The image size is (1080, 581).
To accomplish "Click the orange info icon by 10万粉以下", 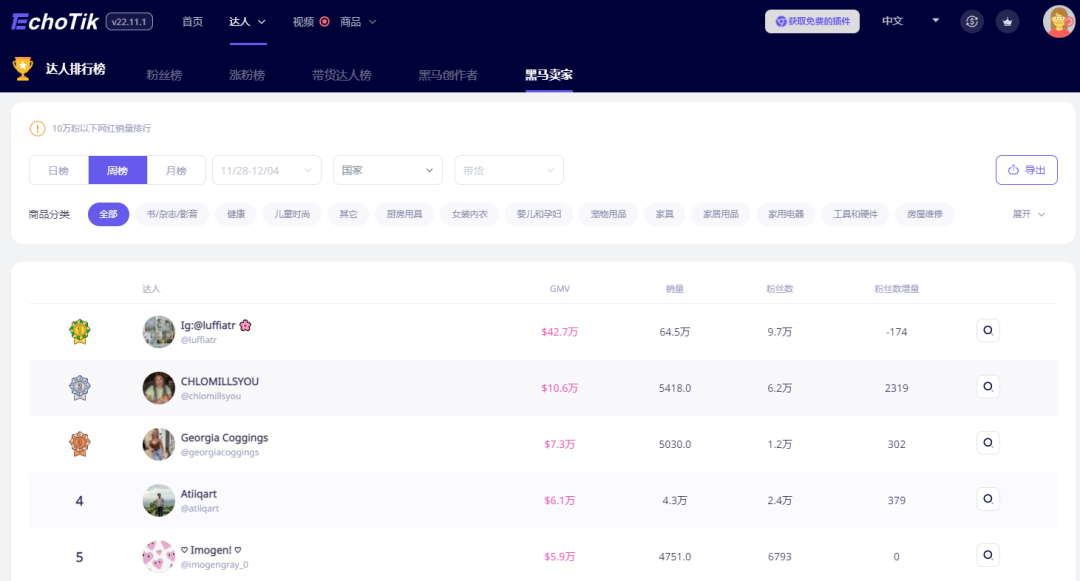I will (37, 128).
